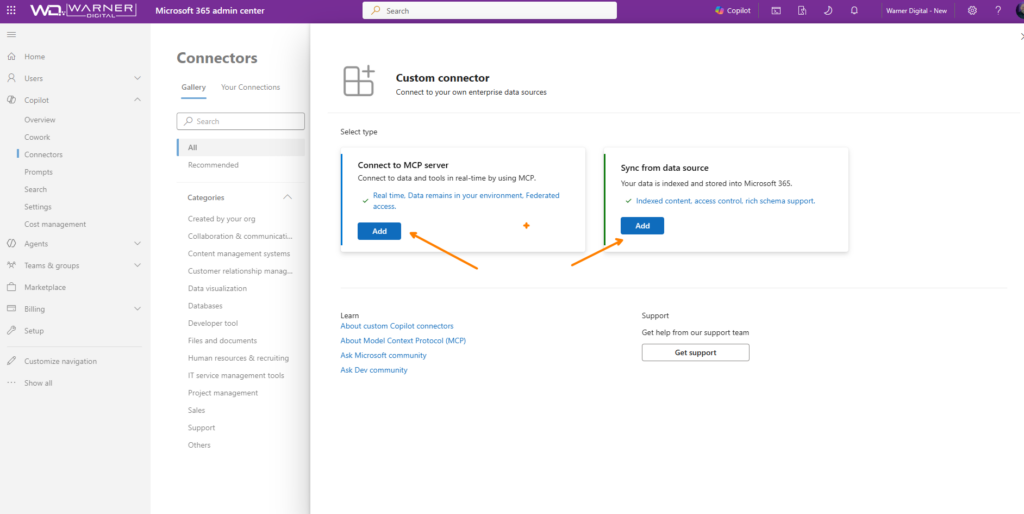Screen dimensions: 1024x514
Task: Select the Recommended filter
Action: (x=214, y=165)
